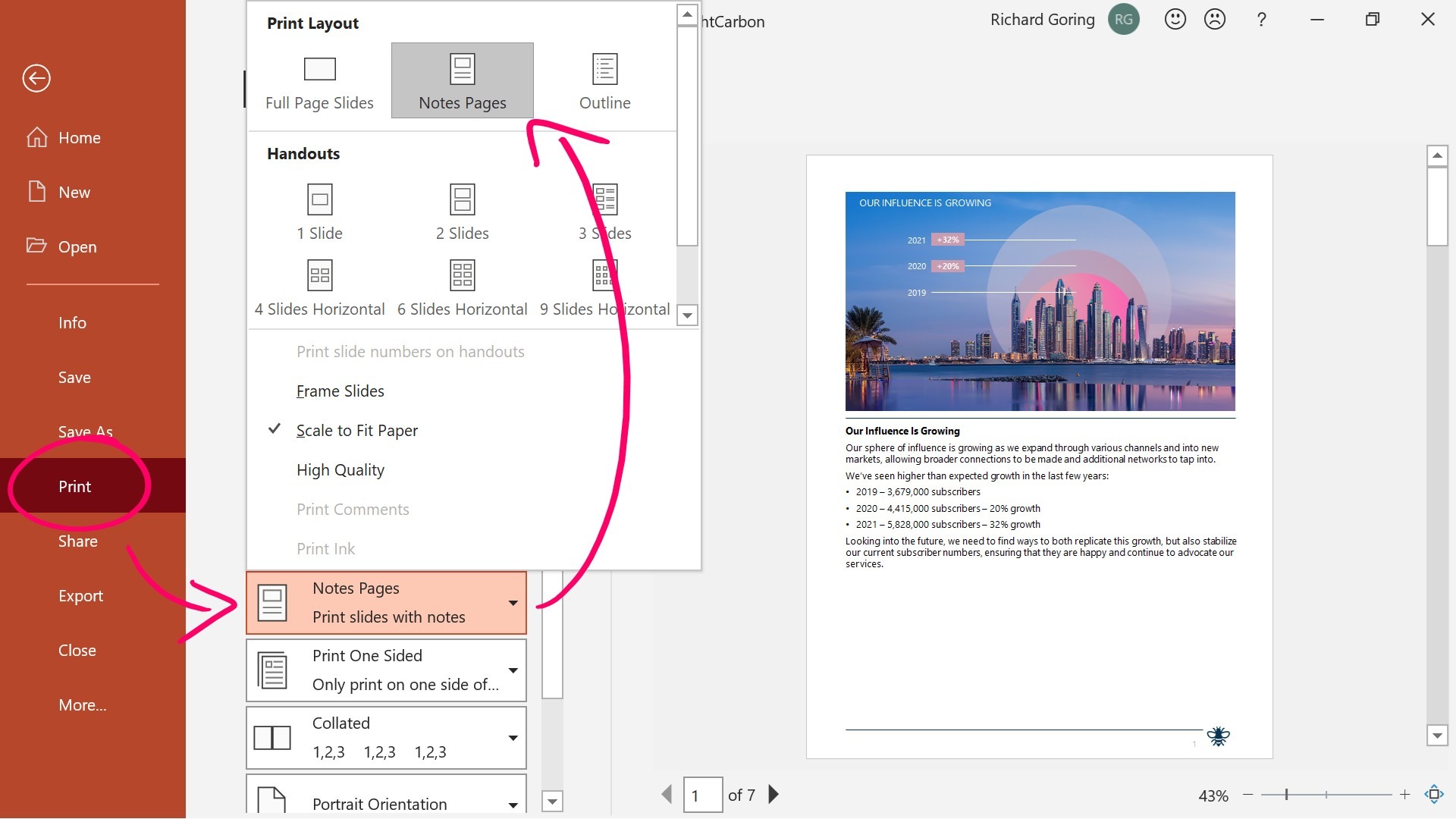Select 3 Slides handout layout icon
1456x819 pixels.
coord(604,199)
